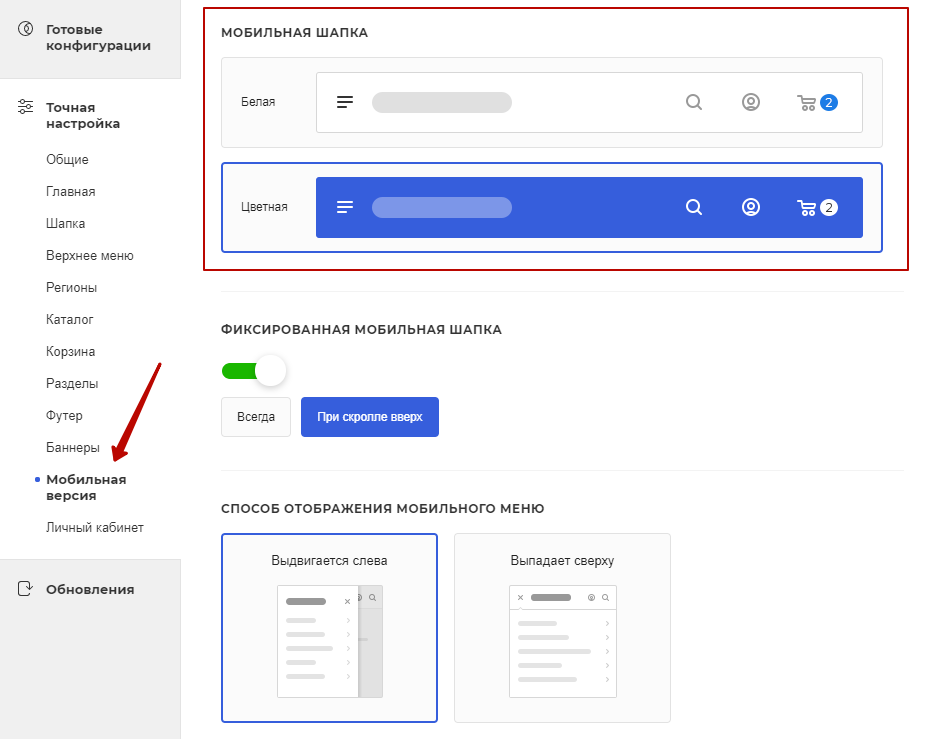
Task: Select Мобильная версия in sidebar
Action: click(x=86, y=487)
